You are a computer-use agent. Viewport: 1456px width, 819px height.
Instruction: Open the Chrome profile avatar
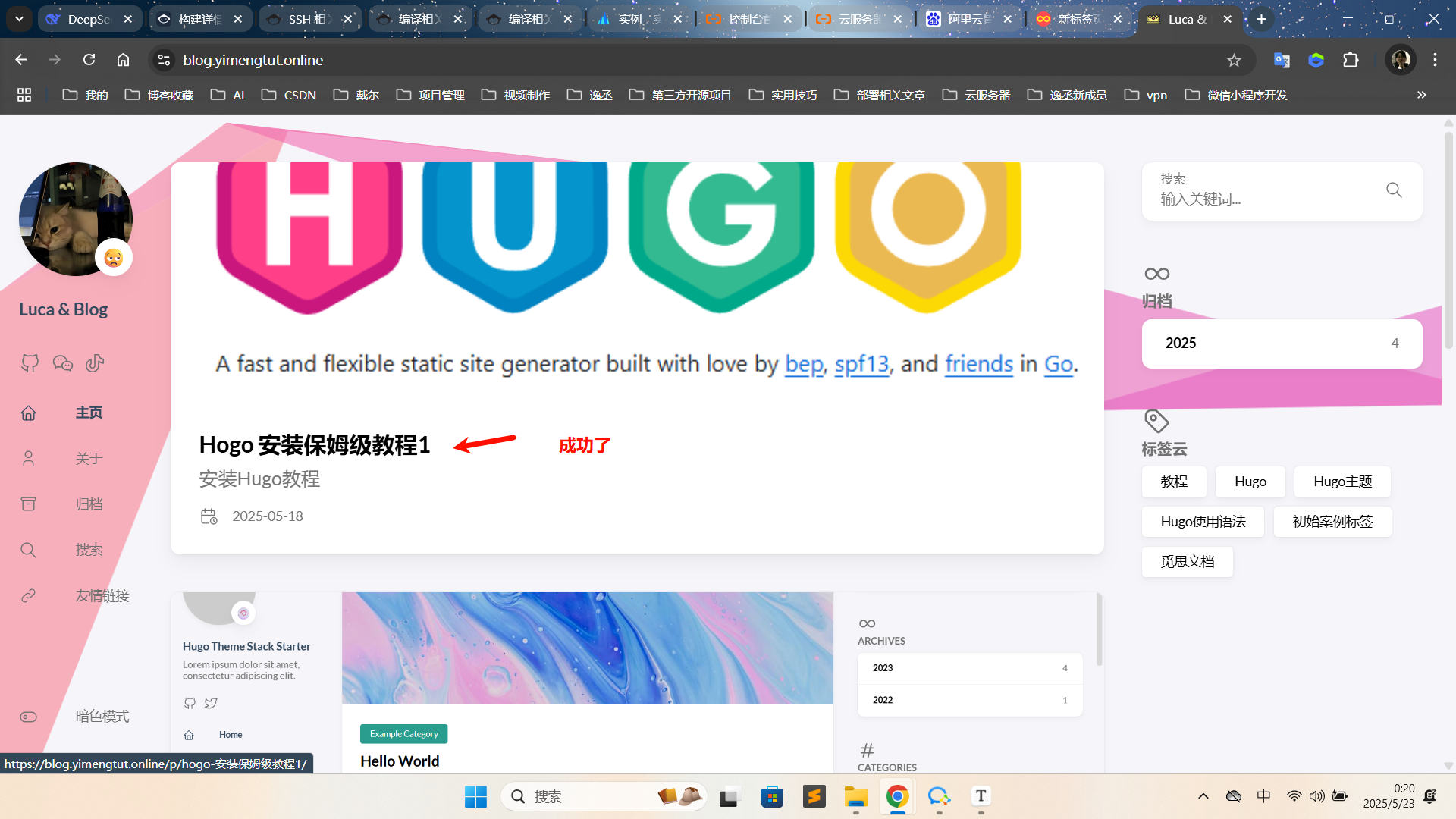(x=1400, y=60)
